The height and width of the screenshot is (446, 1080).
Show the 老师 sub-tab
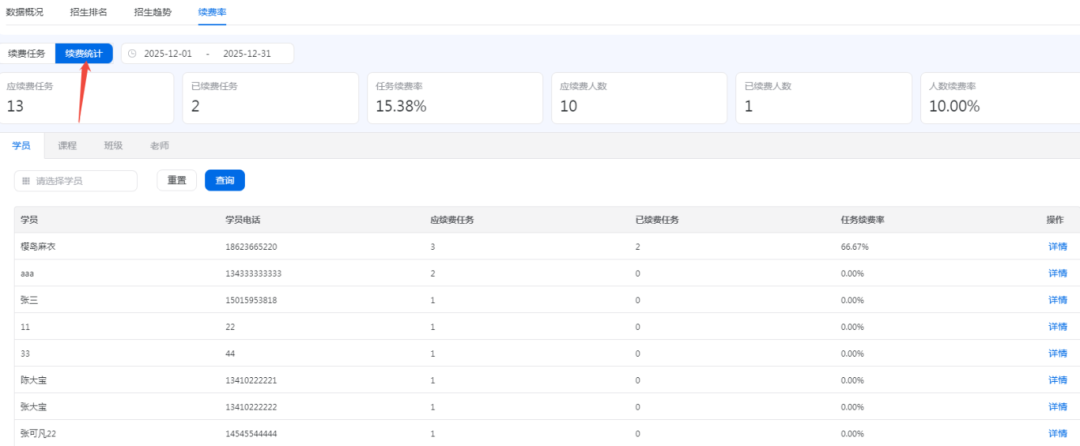point(159,145)
